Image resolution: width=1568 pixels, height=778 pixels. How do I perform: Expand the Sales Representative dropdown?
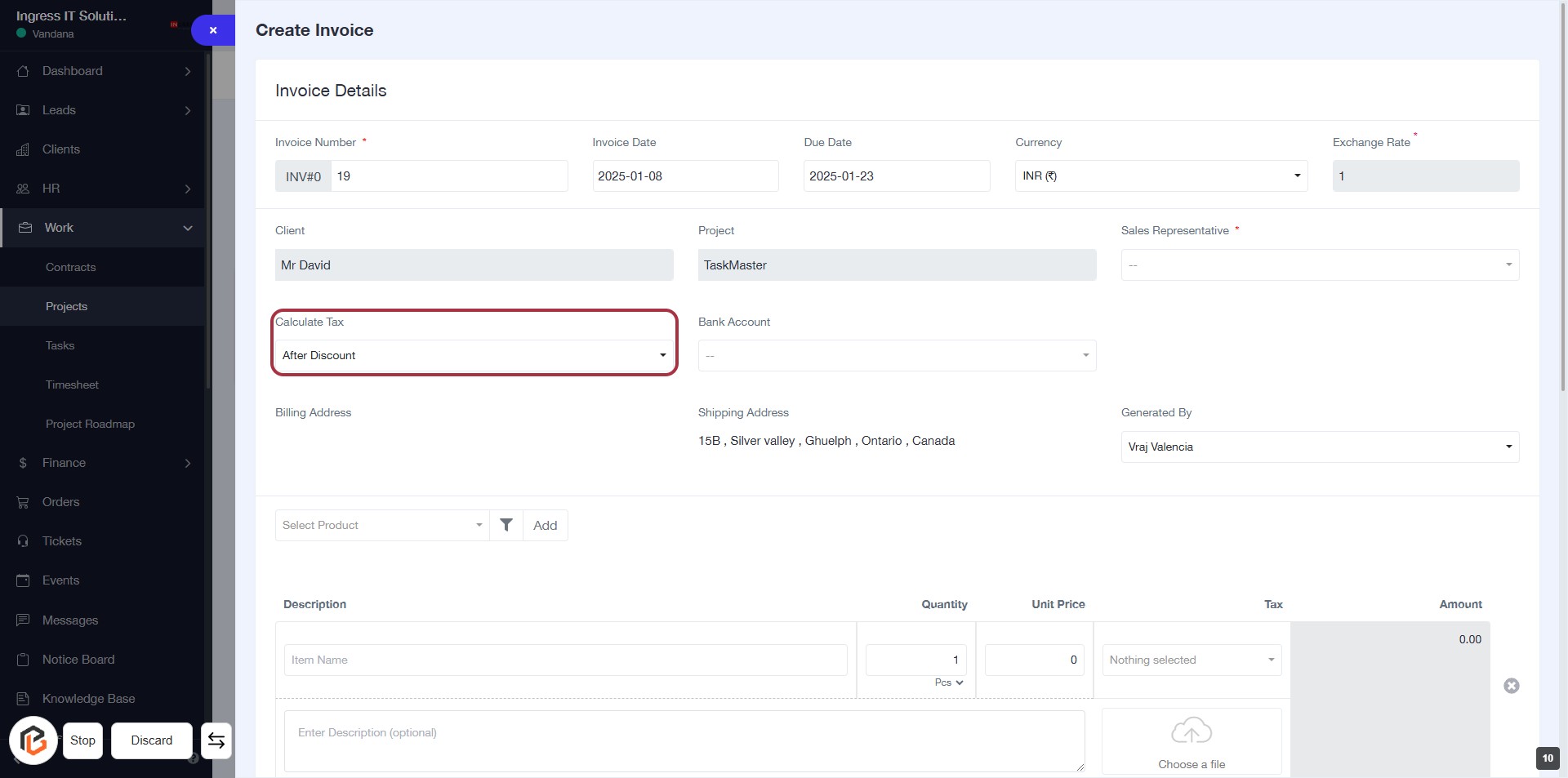(1319, 265)
